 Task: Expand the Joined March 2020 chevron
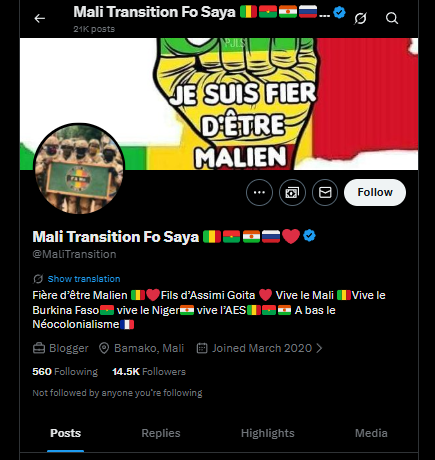point(319,348)
